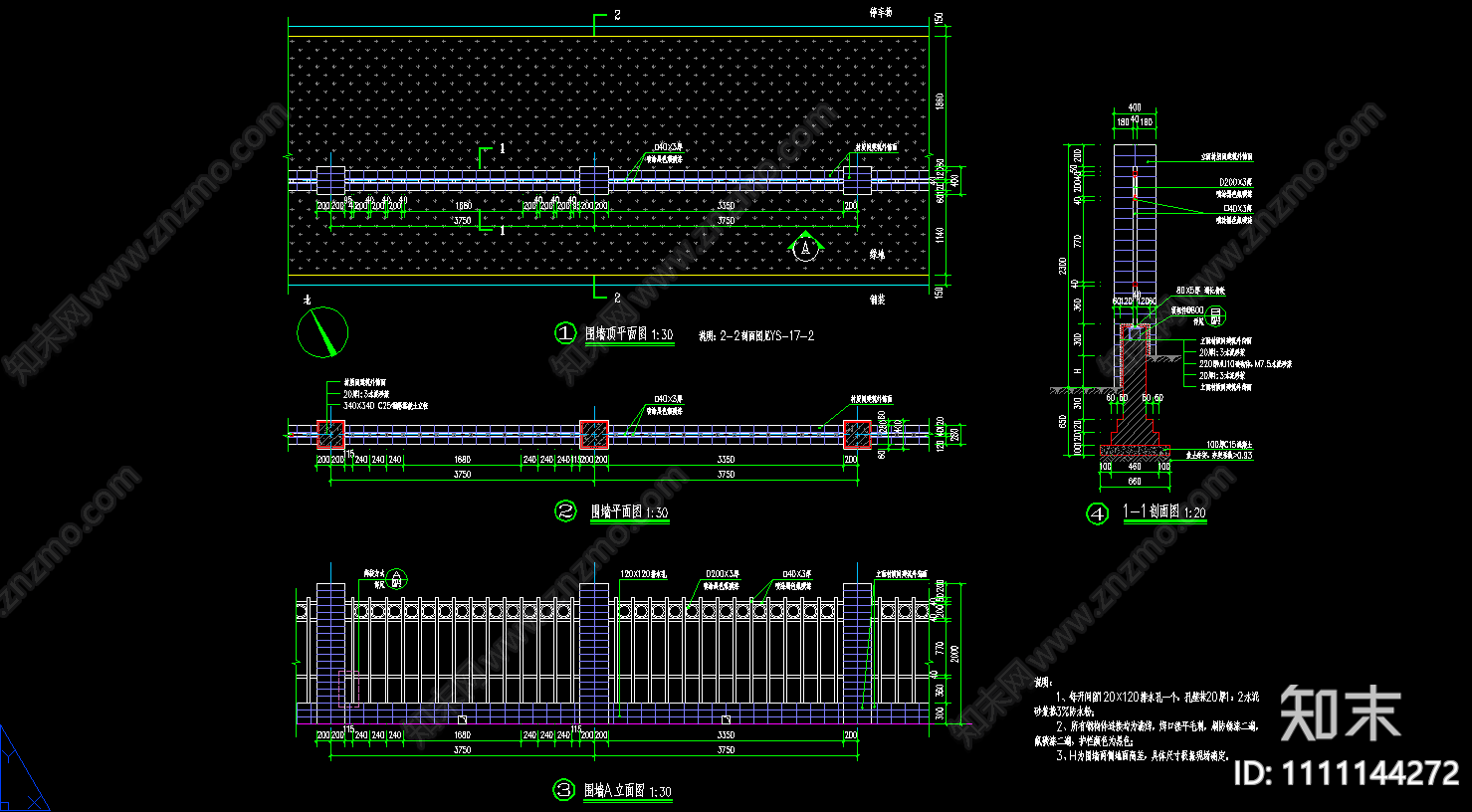Click the 绿地 label in the top plan

(x=878, y=256)
